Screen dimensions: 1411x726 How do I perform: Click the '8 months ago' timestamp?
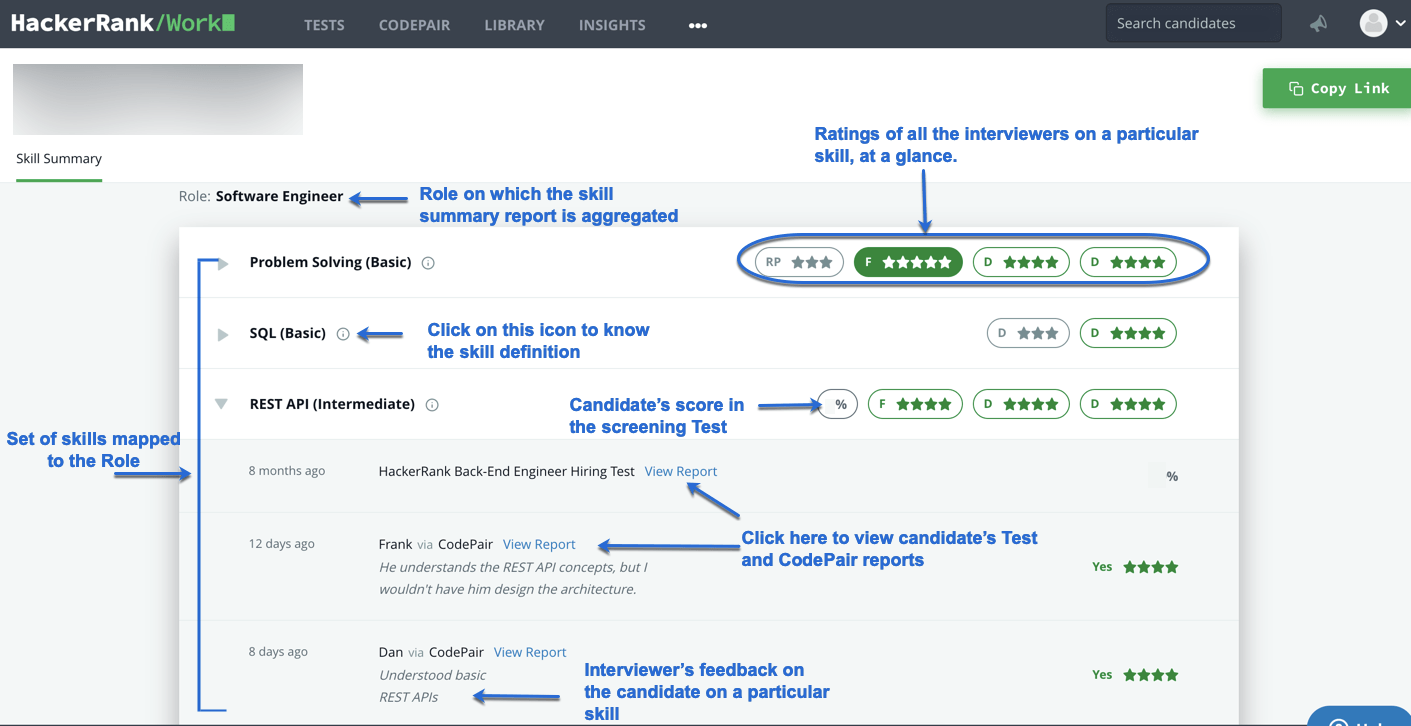tap(287, 470)
